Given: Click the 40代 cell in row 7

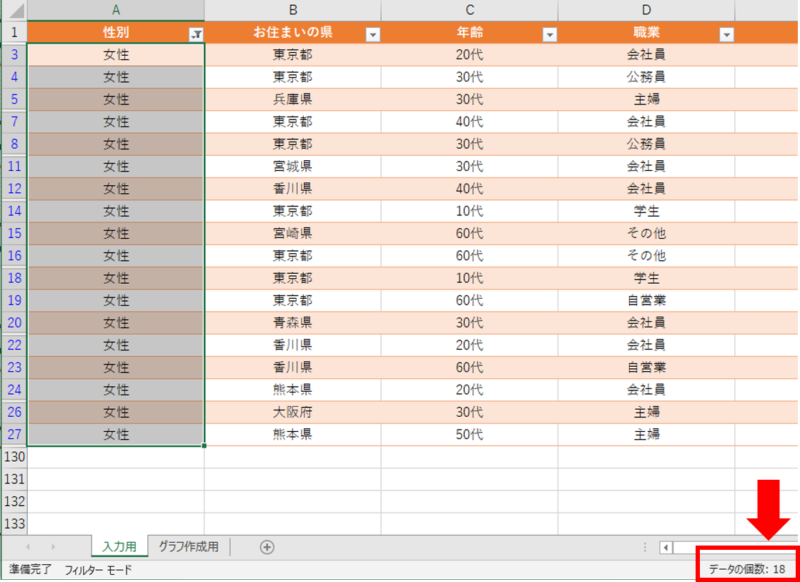Looking at the screenshot, I should click(469, 122).
